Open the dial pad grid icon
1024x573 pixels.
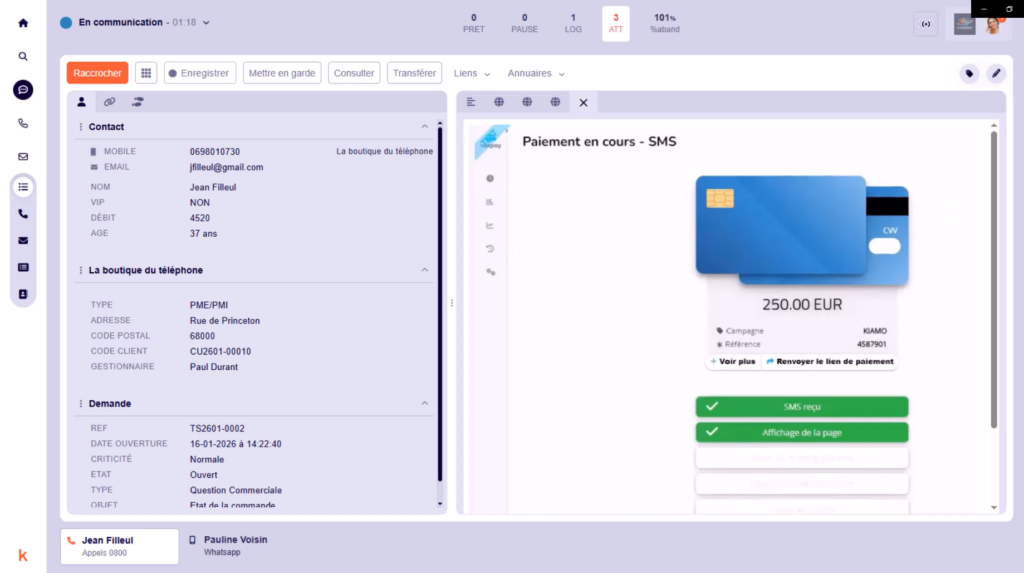(146, 73)
